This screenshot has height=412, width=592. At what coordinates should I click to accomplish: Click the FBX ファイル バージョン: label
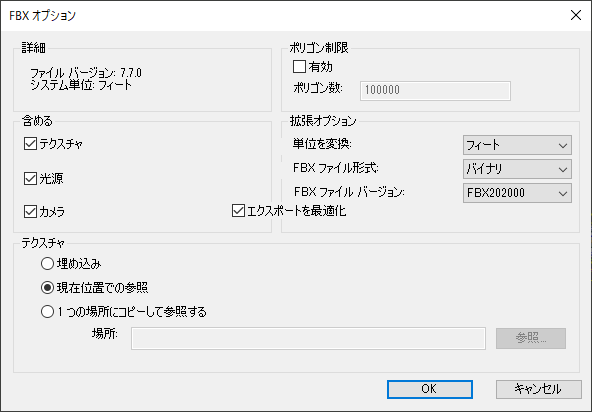[x=349, y=192]
